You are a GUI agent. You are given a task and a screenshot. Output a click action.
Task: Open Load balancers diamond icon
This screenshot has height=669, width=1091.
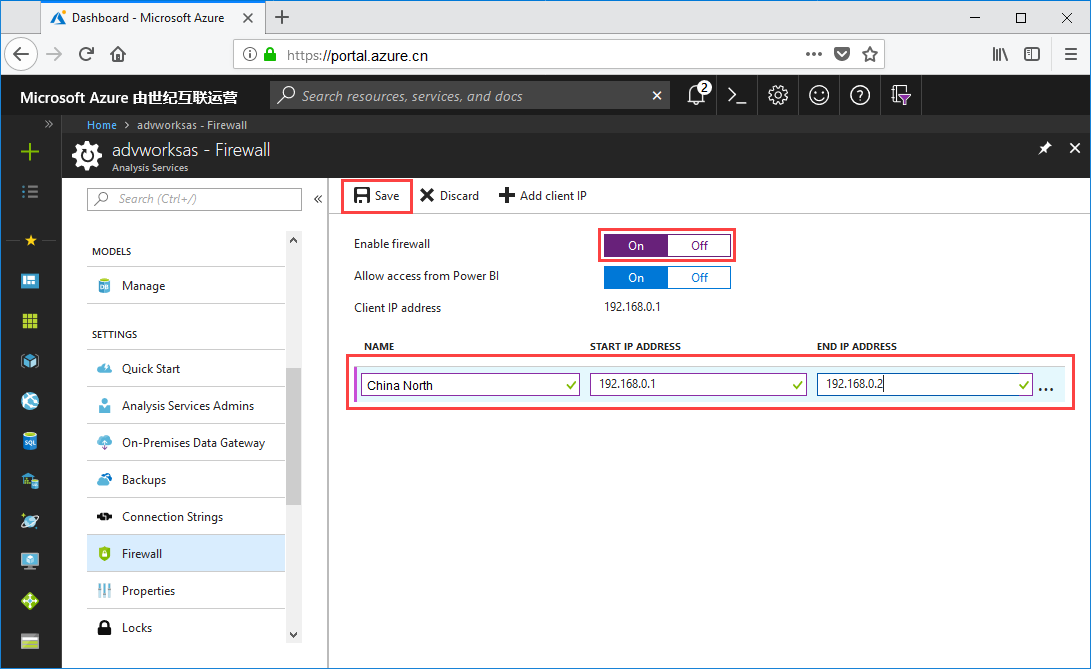tap(30, 601)
